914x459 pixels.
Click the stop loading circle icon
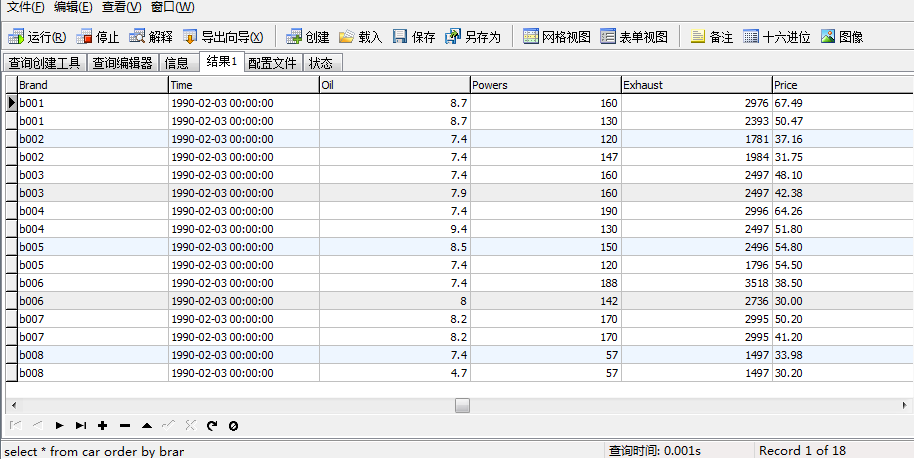[233, 426]
